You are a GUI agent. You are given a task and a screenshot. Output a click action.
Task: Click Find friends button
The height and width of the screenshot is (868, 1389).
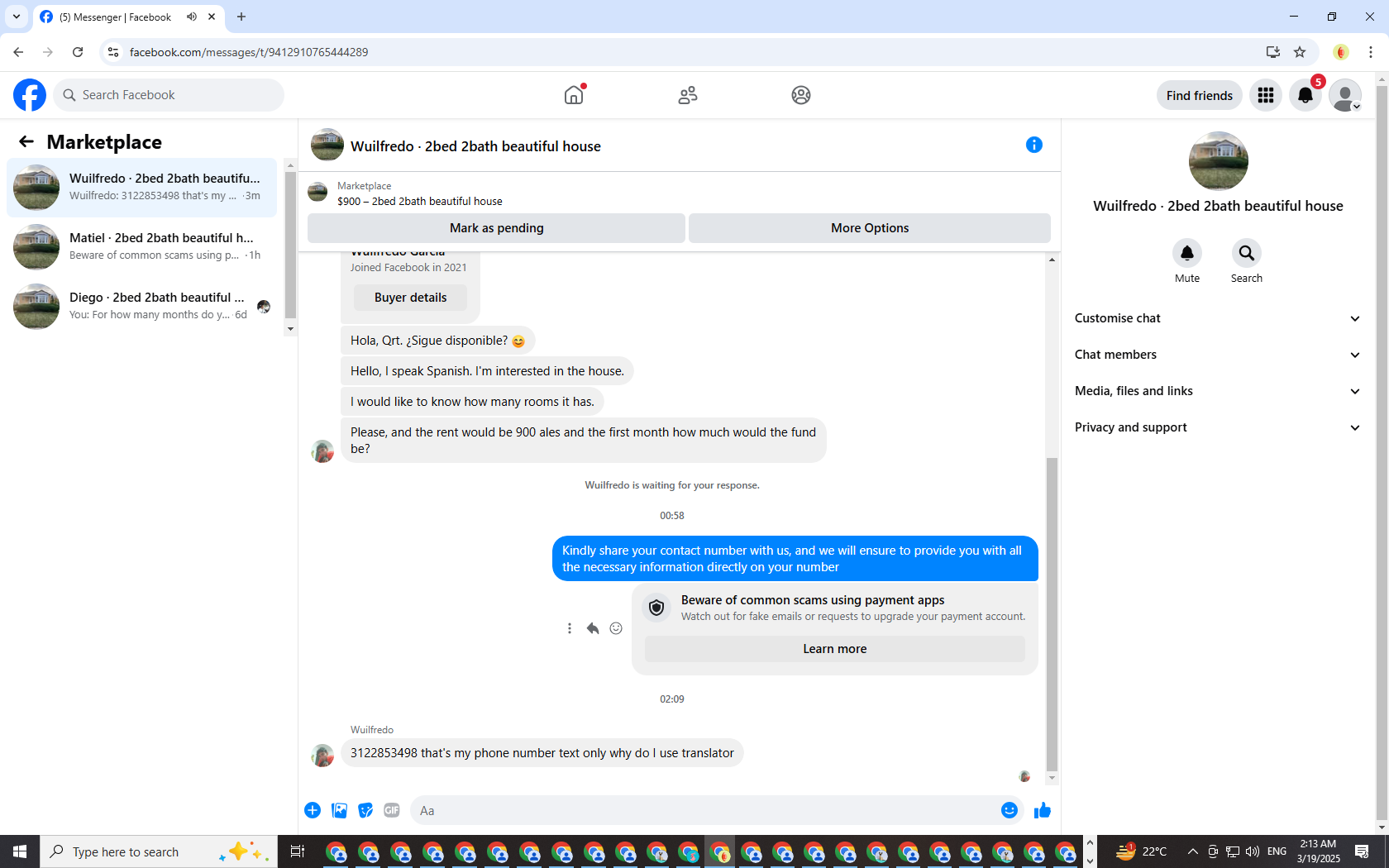[x=1199, y=95]
